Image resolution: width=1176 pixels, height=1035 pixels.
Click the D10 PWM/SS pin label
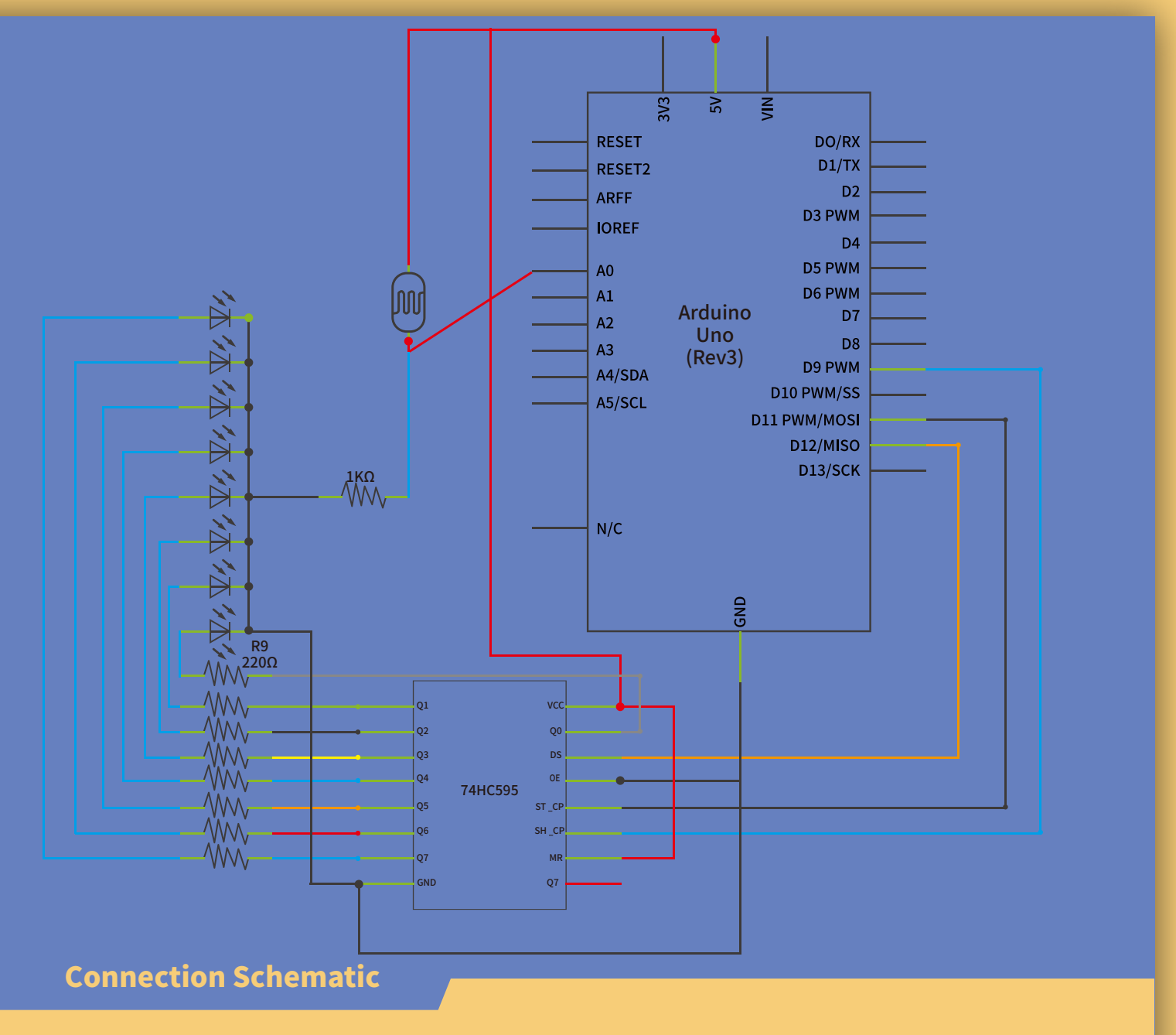pyautogui.click(x=815, y=393)
